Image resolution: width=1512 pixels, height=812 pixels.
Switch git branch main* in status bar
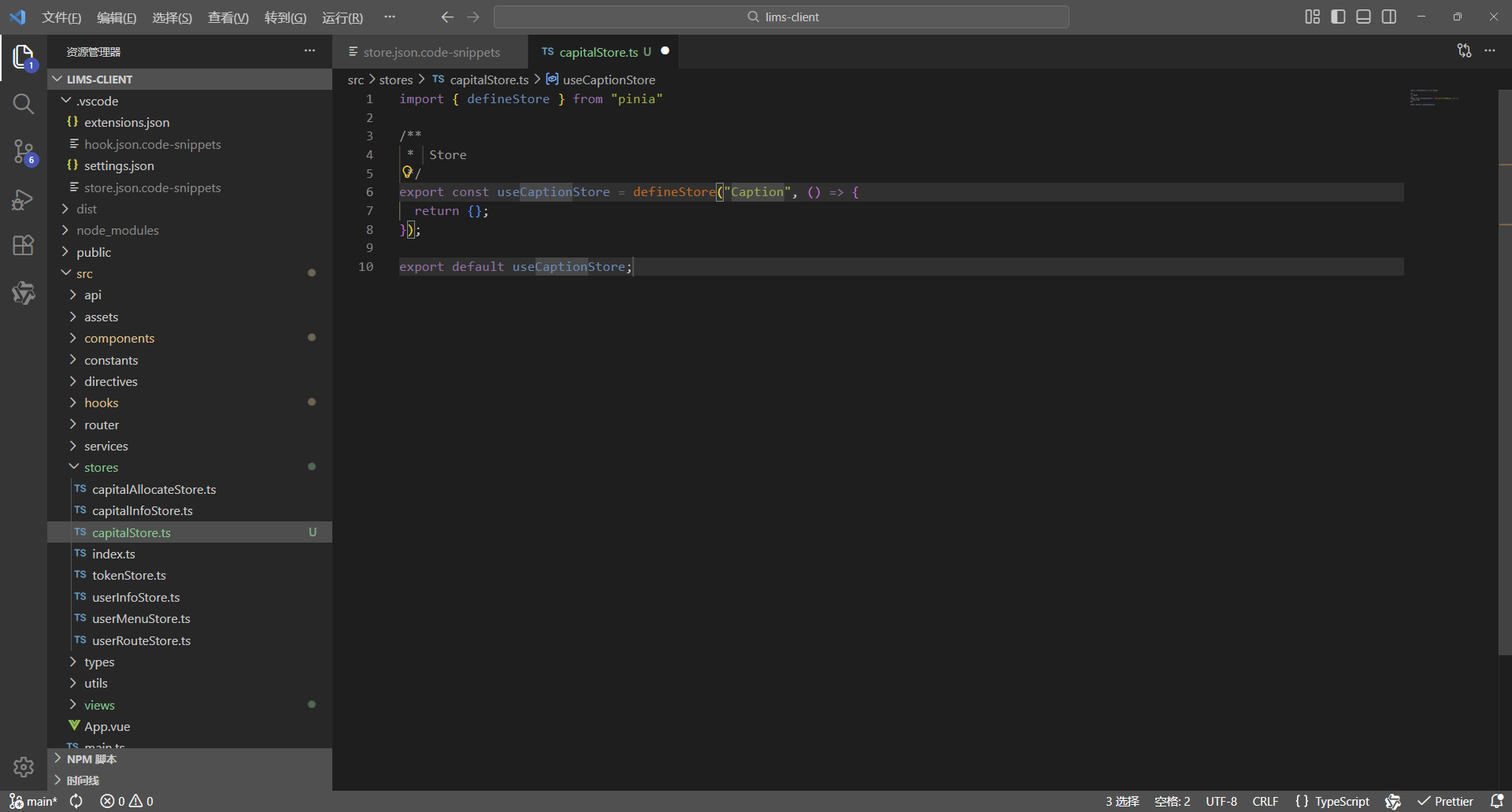click(x=33, y=801)
